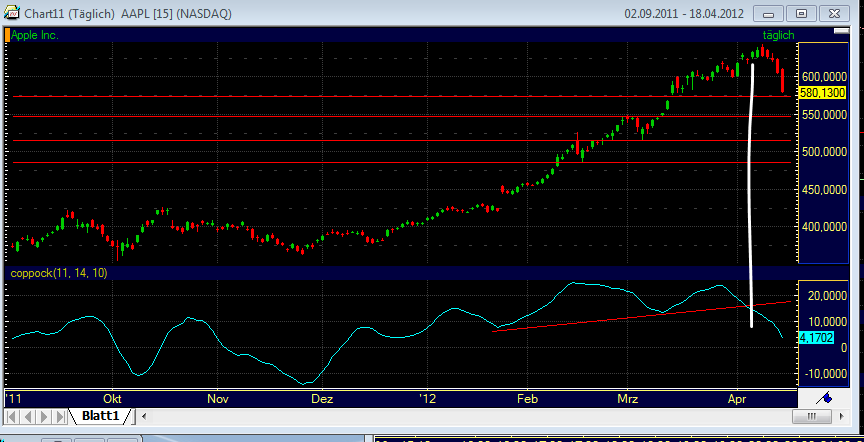Click the Apr label on the time axis
This screenshot has width=864, height=442.
point(737,398)
